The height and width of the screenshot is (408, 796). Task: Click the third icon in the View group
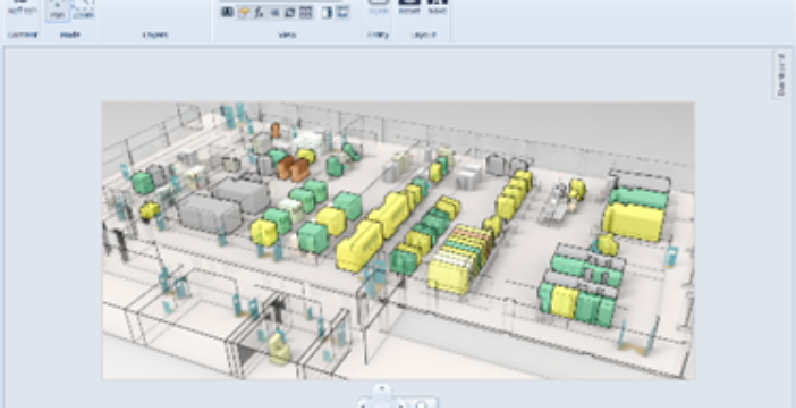tap(258, 12)
